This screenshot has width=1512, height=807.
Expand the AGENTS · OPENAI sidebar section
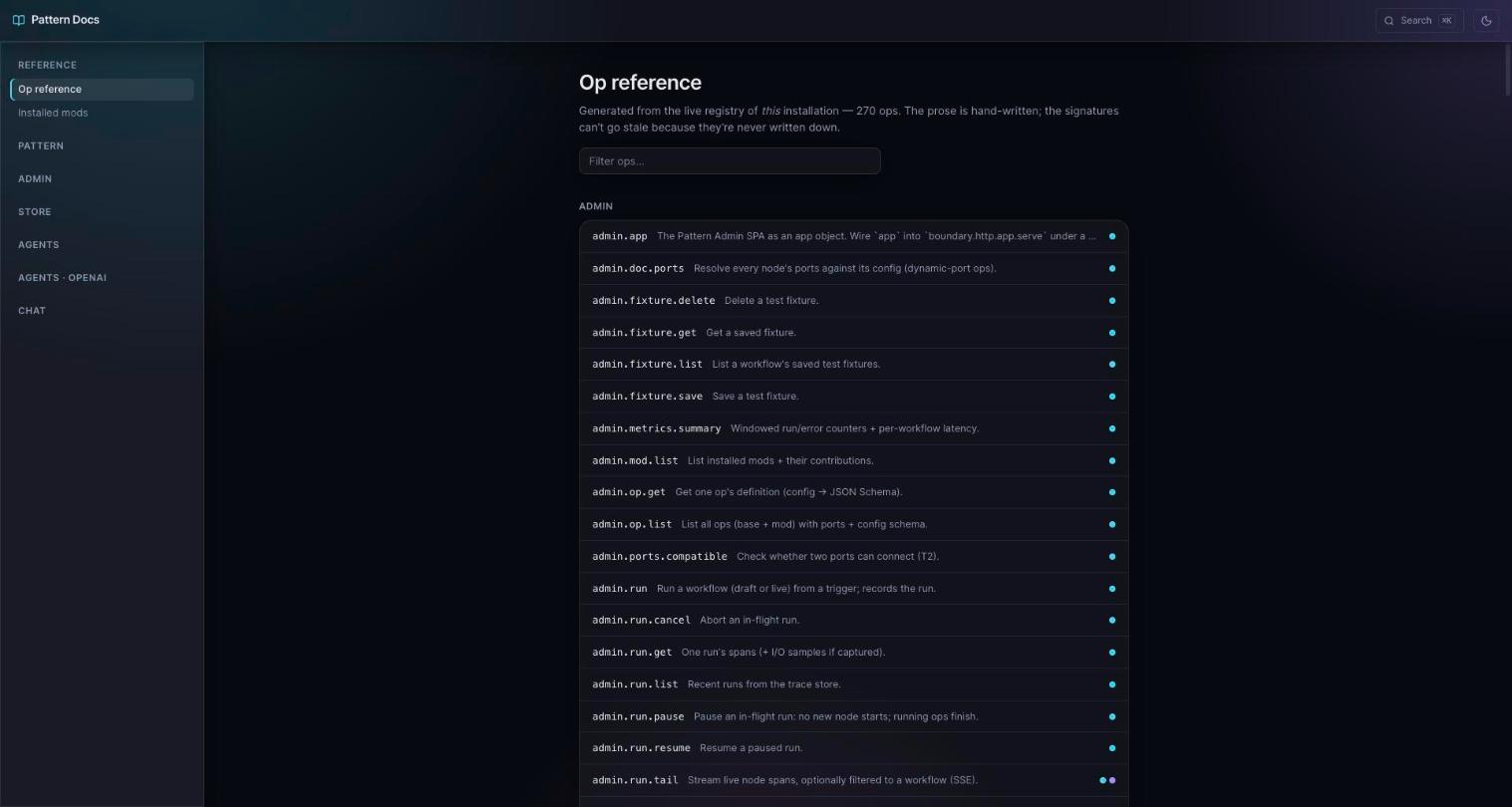[x=62, y=278]
